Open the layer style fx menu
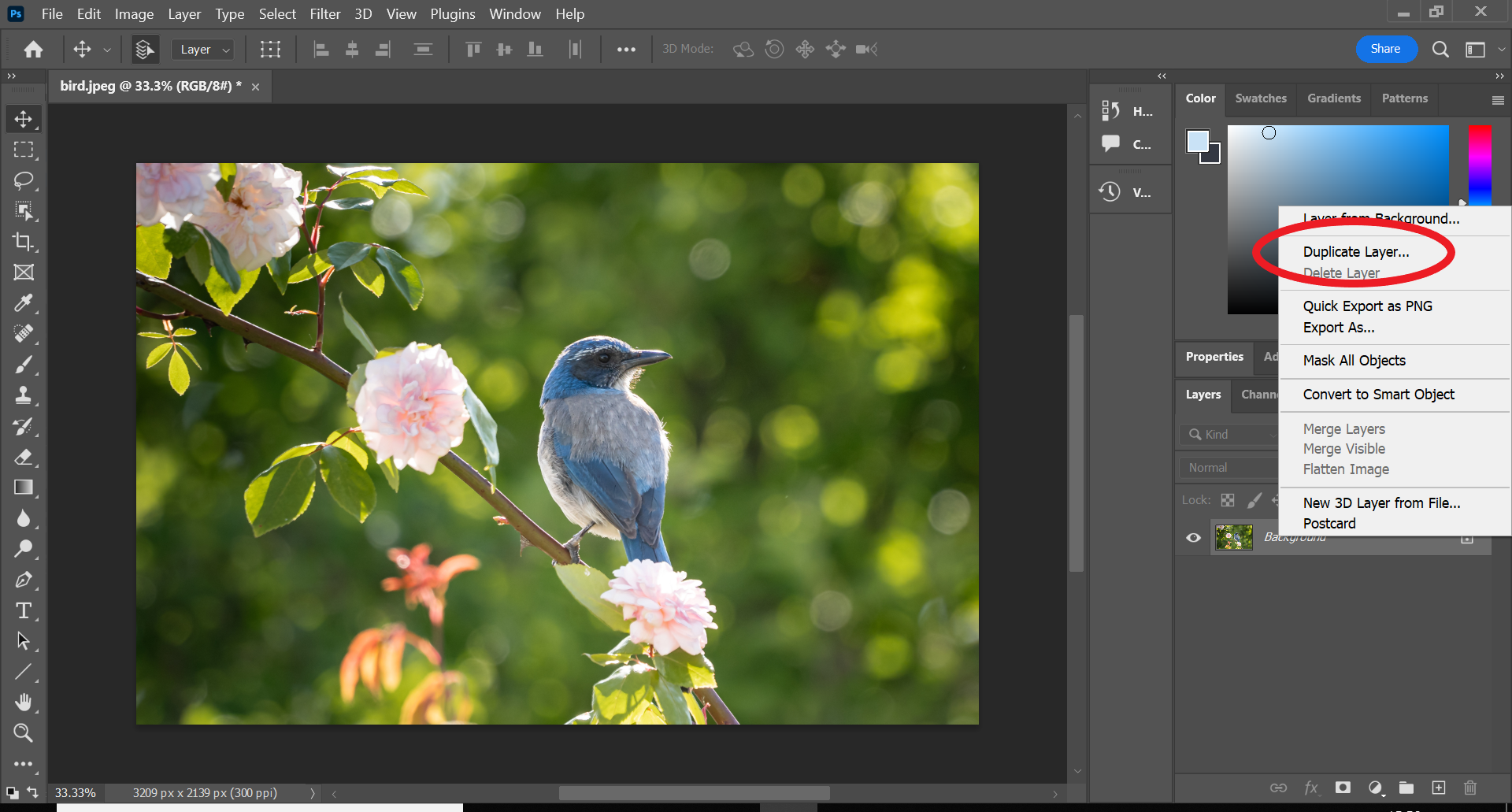Viewport: 1512px width, 812px height. coord(1311,788)
